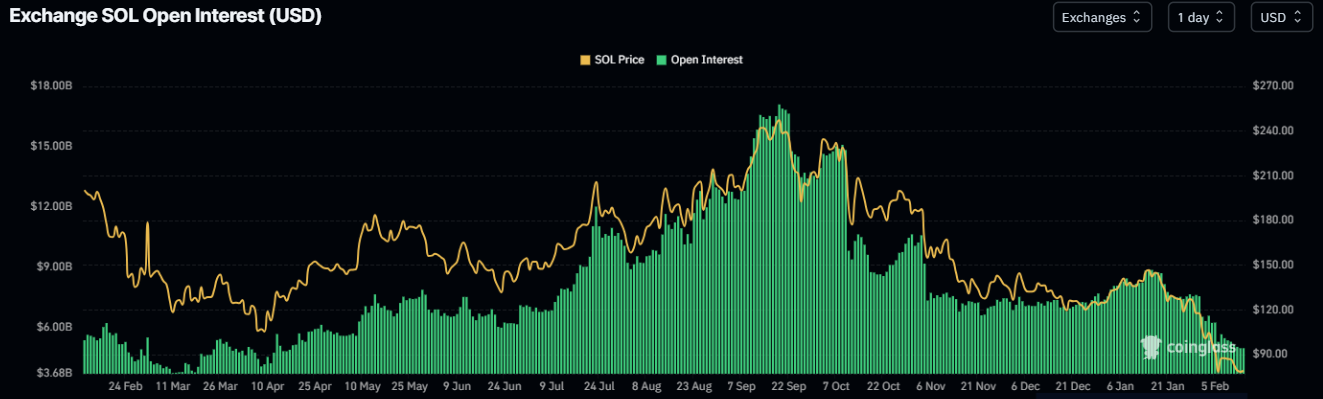Click the 7 Oct date axis label

tap(836, 385)
